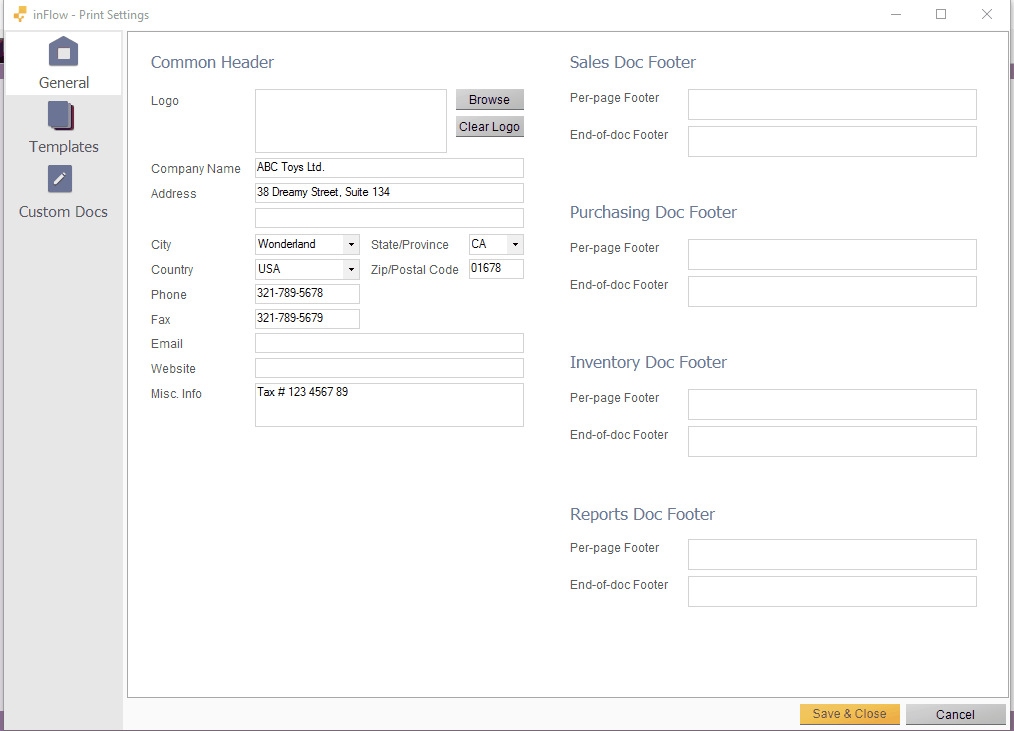The height and width of the screenshot is (731, 1014).
Task: Edit the Zip/Postal Code field
Action: [497, 268]
